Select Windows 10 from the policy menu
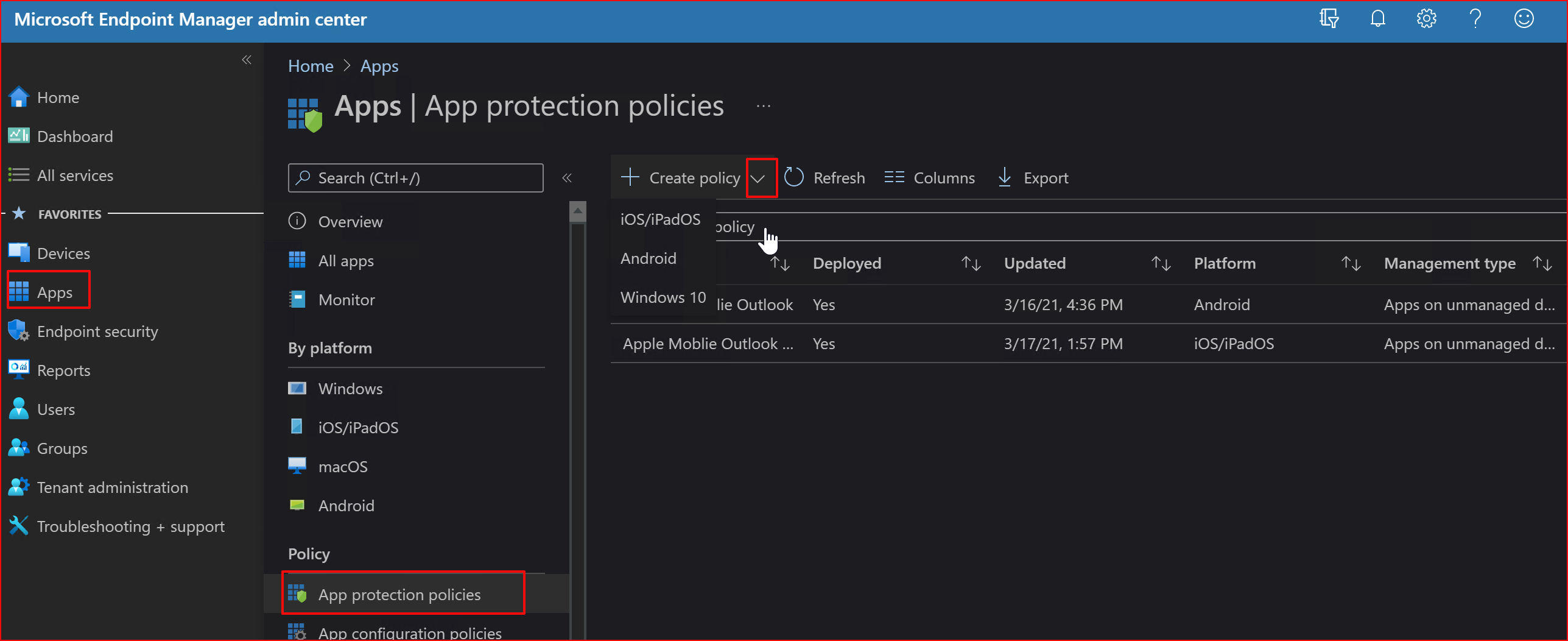 pos(663,297)
